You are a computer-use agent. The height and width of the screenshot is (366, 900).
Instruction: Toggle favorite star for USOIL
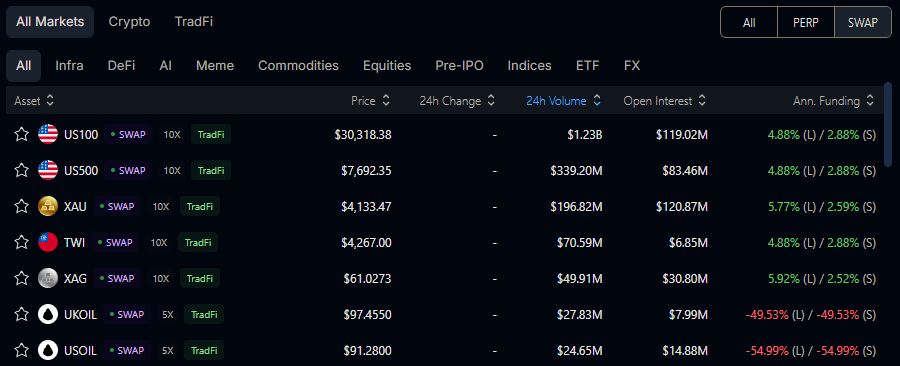pos(21,350)
